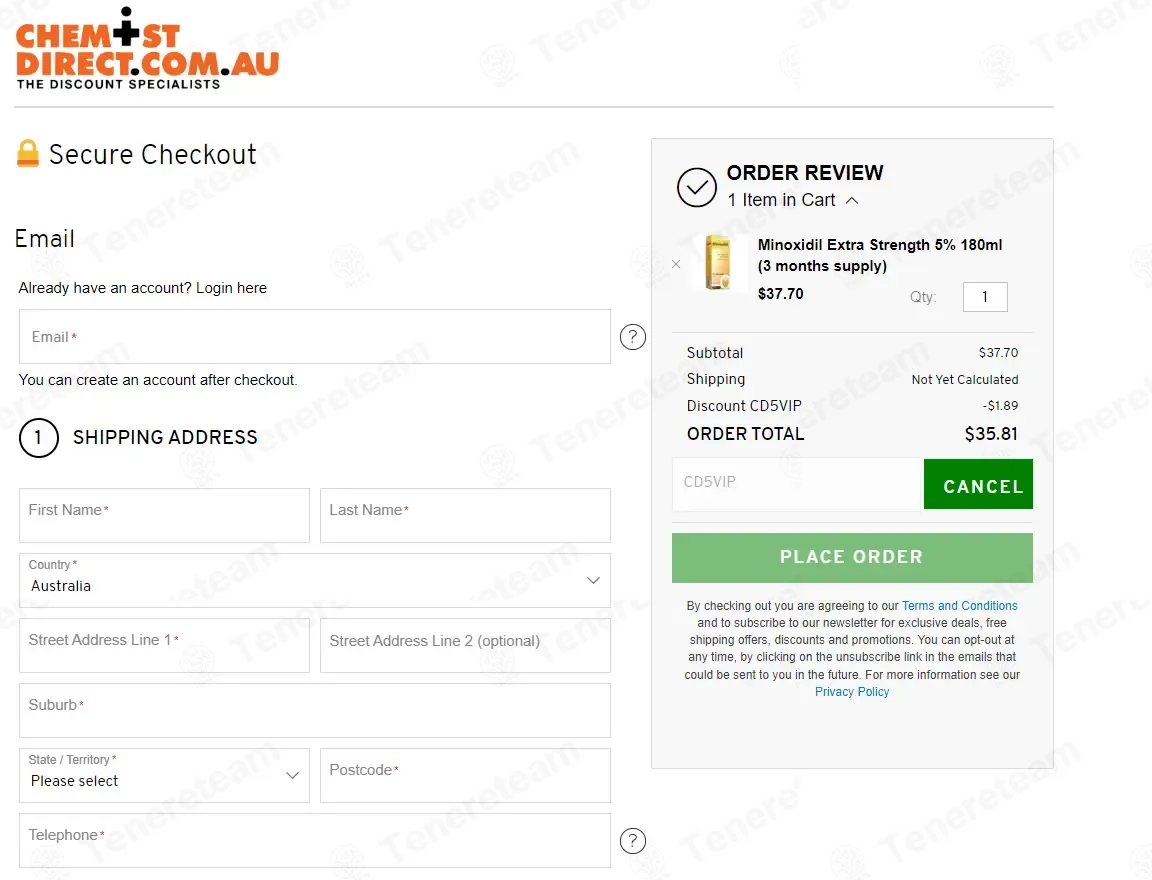Remove Minoxidil item with the X icon
Image resolution: width=1152 pixels, height=880 pixels.
(676, 264)
